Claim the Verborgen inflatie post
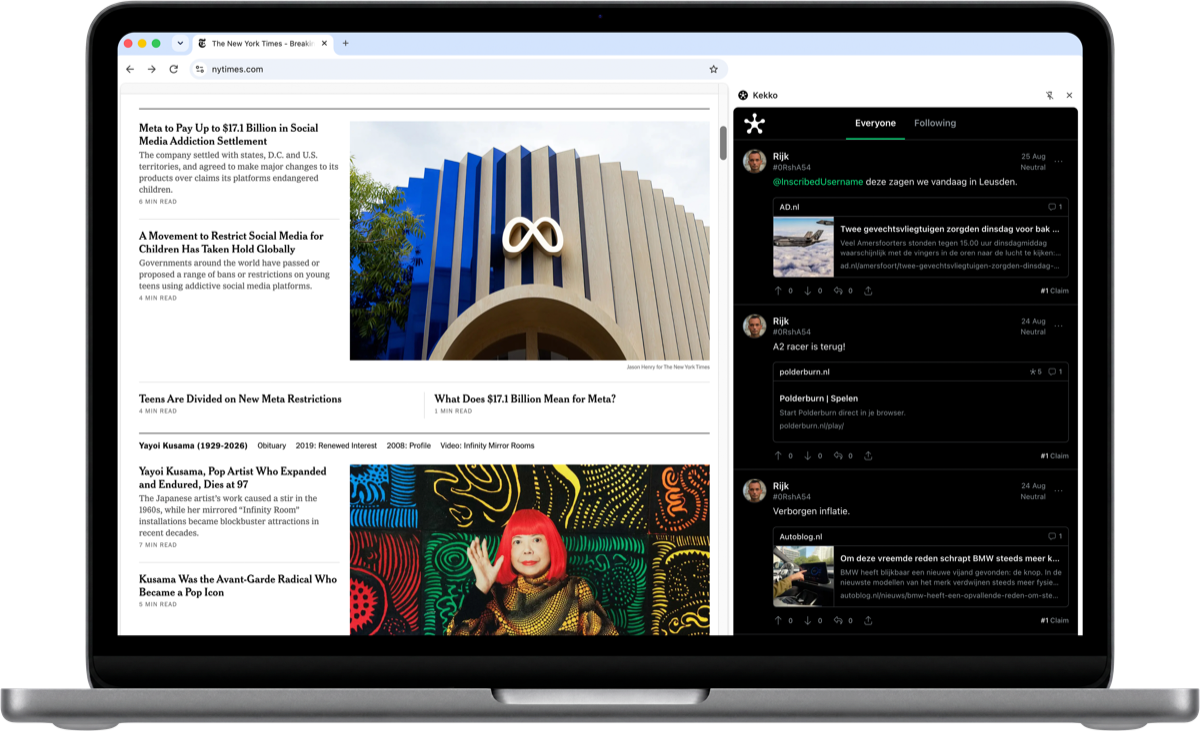The width and height of the screenshot is (1200, 731). tap(1054, 621)
